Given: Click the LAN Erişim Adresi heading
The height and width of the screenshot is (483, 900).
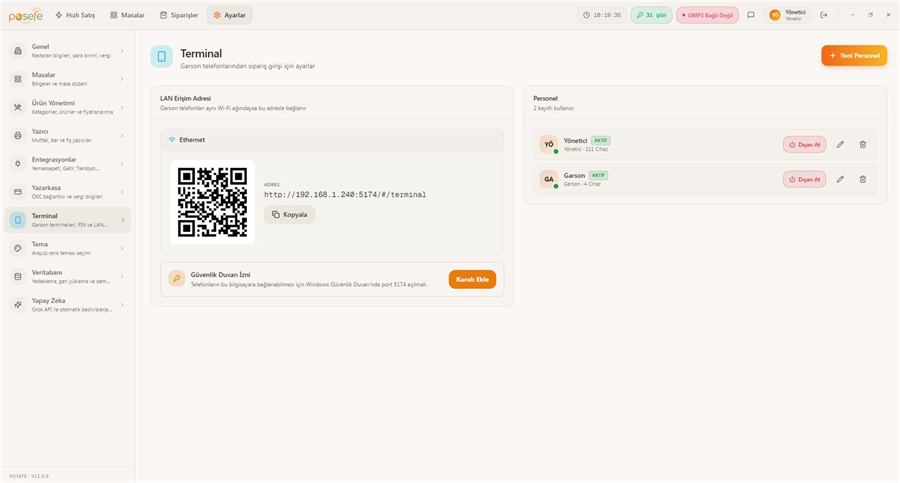Looking at the screenshot, I should (x=185, y=98).
